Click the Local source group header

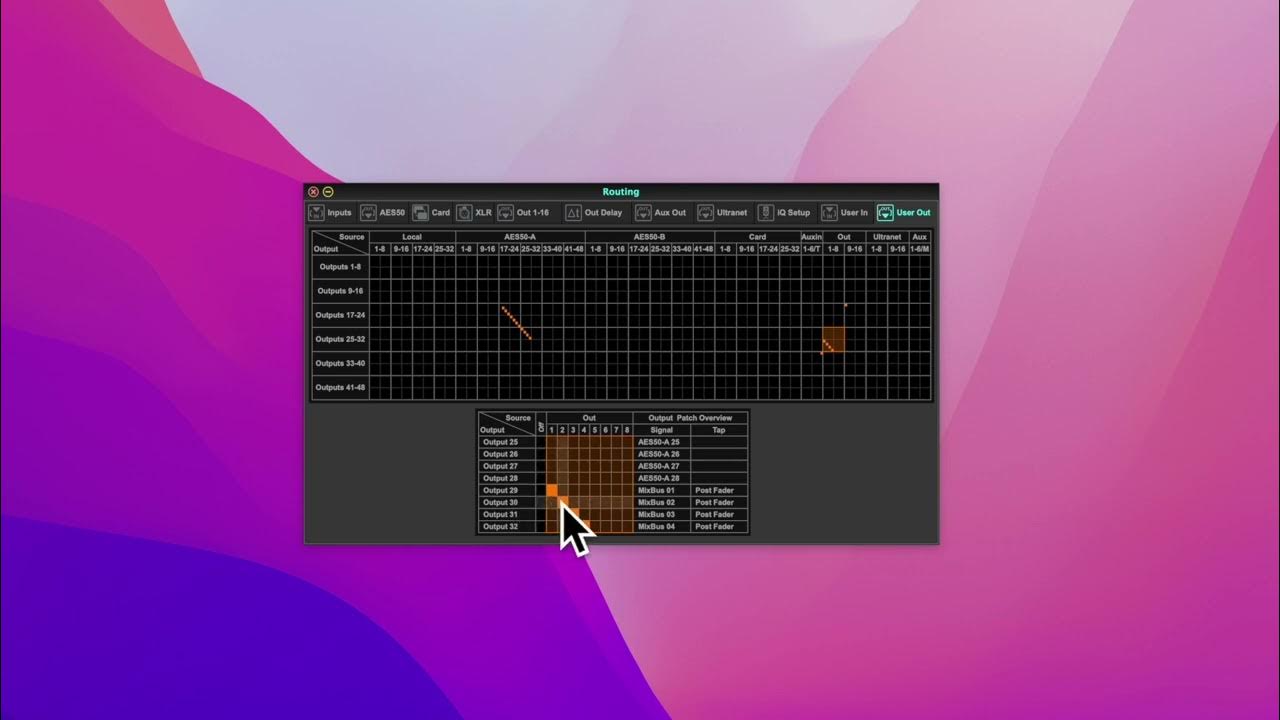412,237
